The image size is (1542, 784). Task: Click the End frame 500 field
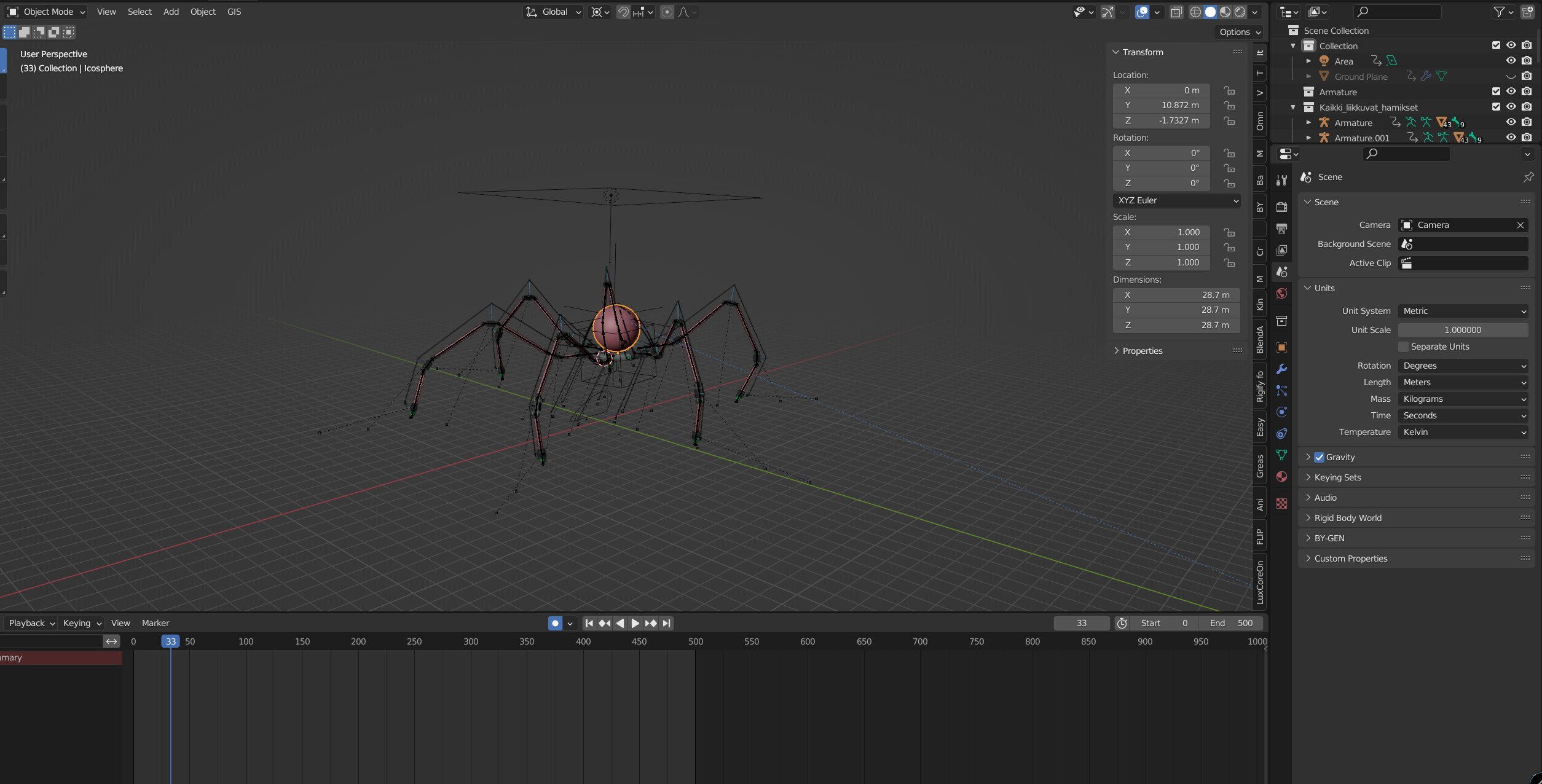click(x=1231, y=623)
